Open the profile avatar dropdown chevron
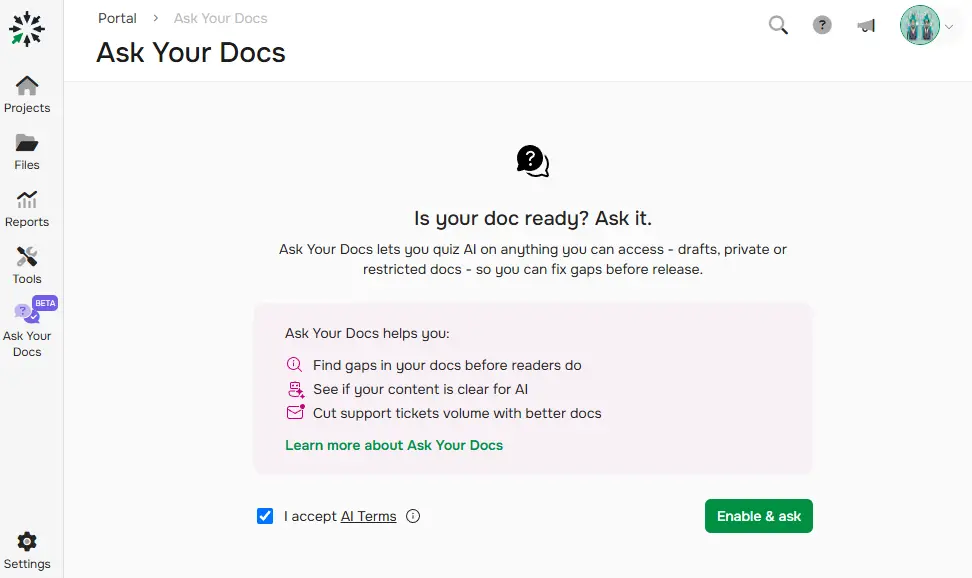 pos(948,25)
